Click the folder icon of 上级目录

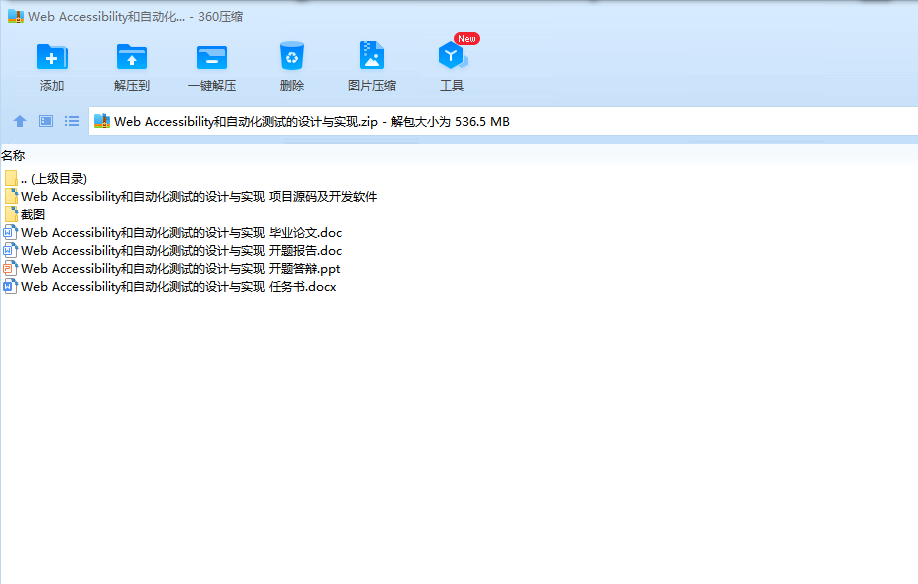pyautogui.click(x=11, y=178)
